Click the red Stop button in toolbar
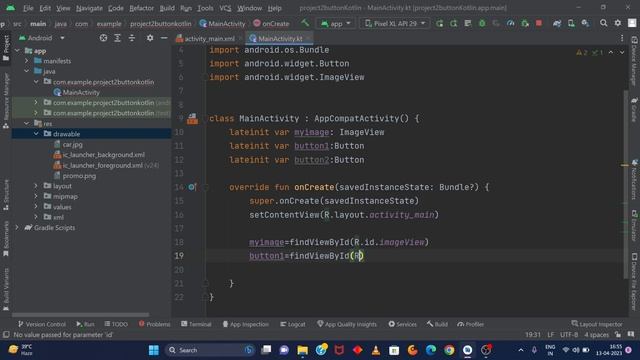 point(539,23)
